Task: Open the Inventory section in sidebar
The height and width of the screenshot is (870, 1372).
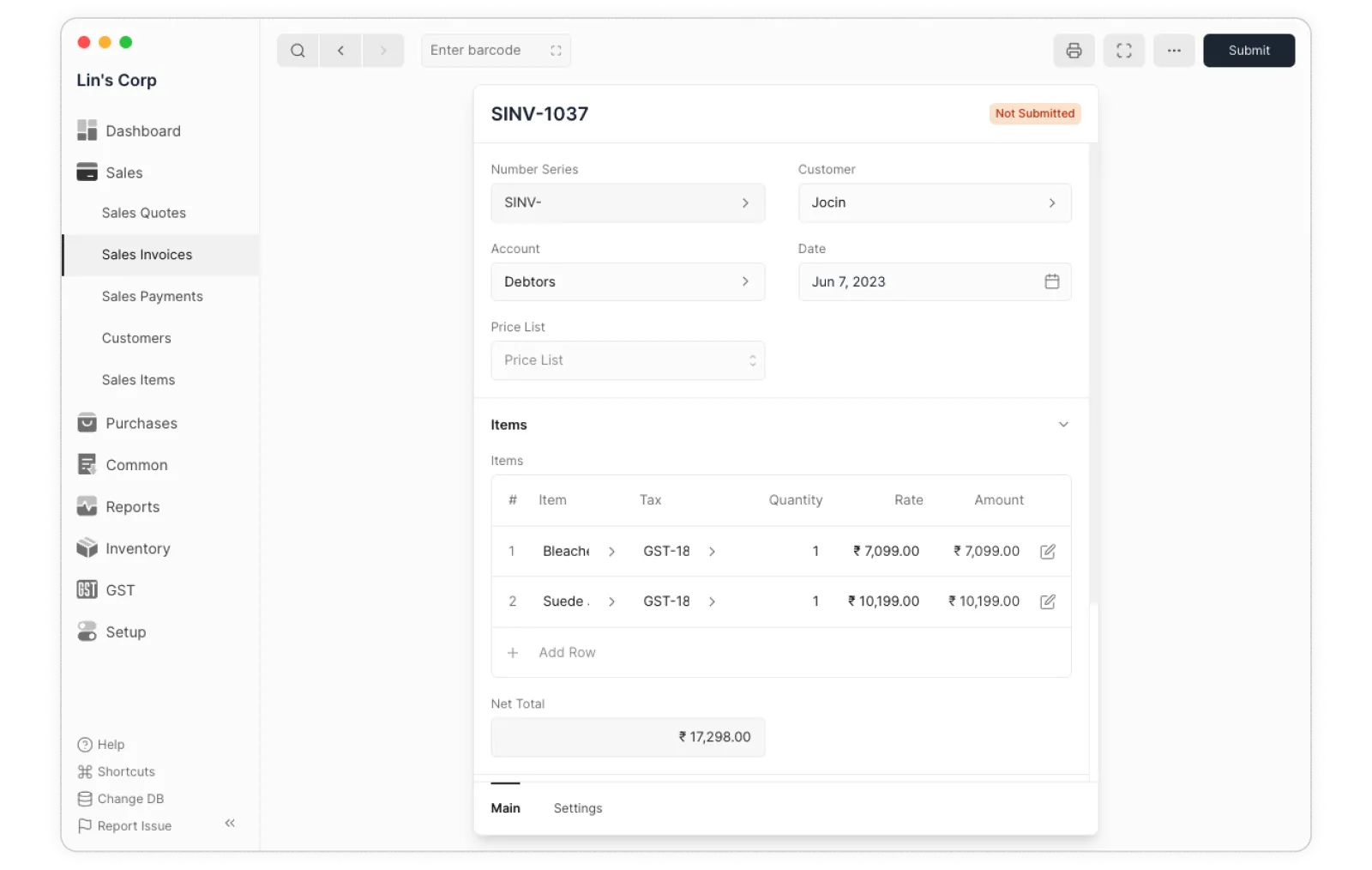Action: coord(137,548)
